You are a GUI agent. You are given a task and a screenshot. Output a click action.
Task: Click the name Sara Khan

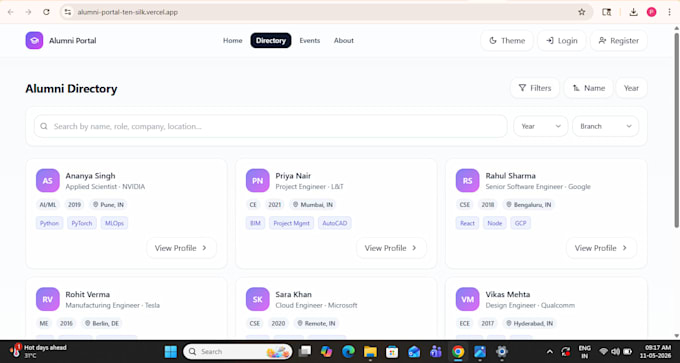point(294,294)
